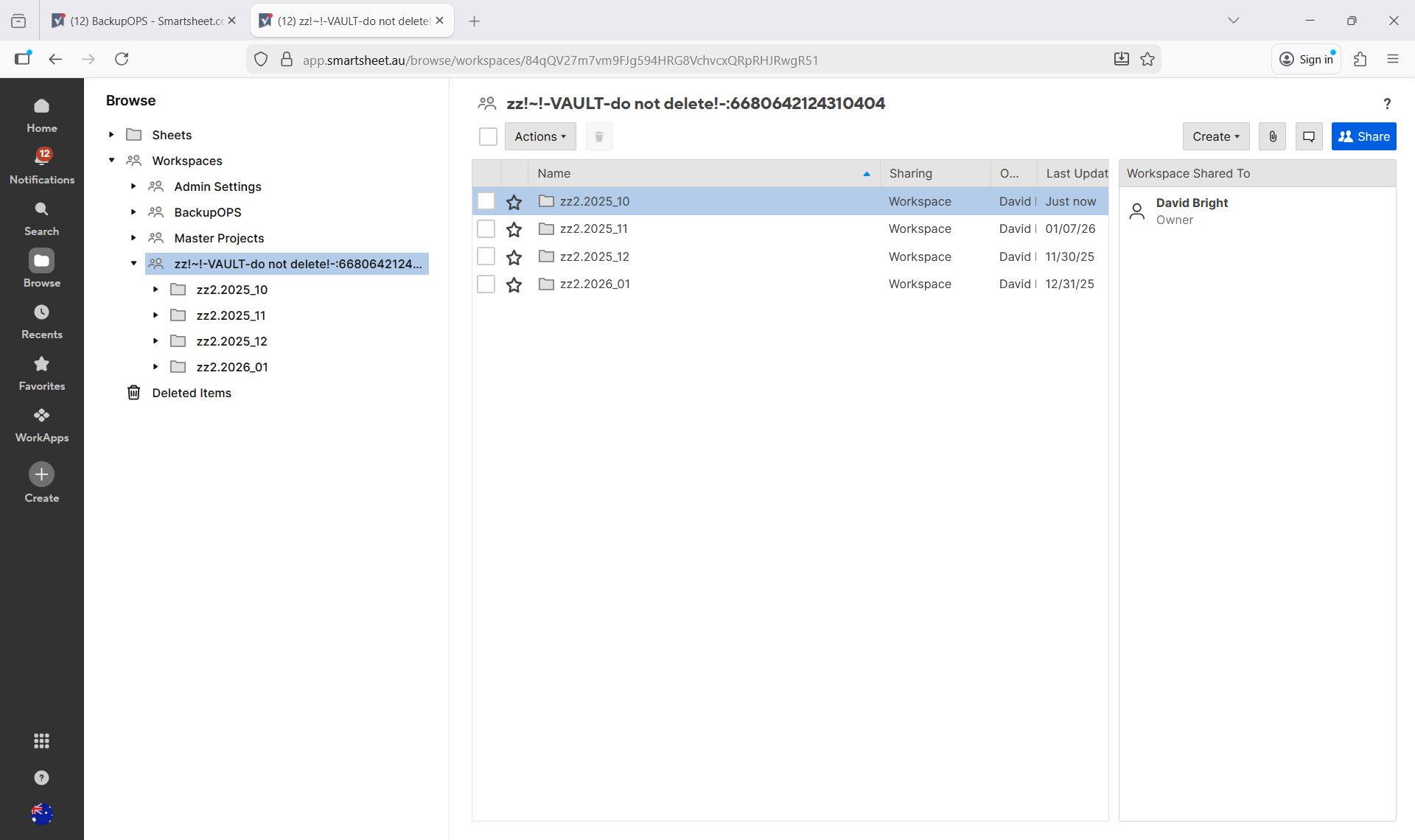The image size is (1415, 840).
Task: Expand the BackupOPS workspace tree node
Action: click(133, 212)
